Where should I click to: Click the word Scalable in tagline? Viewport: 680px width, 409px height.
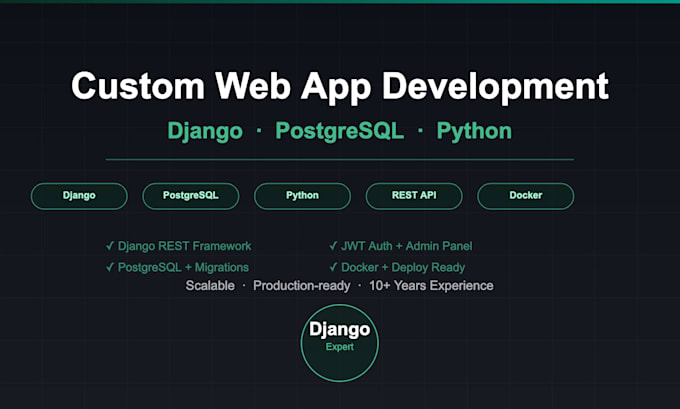tap(210, 286)
